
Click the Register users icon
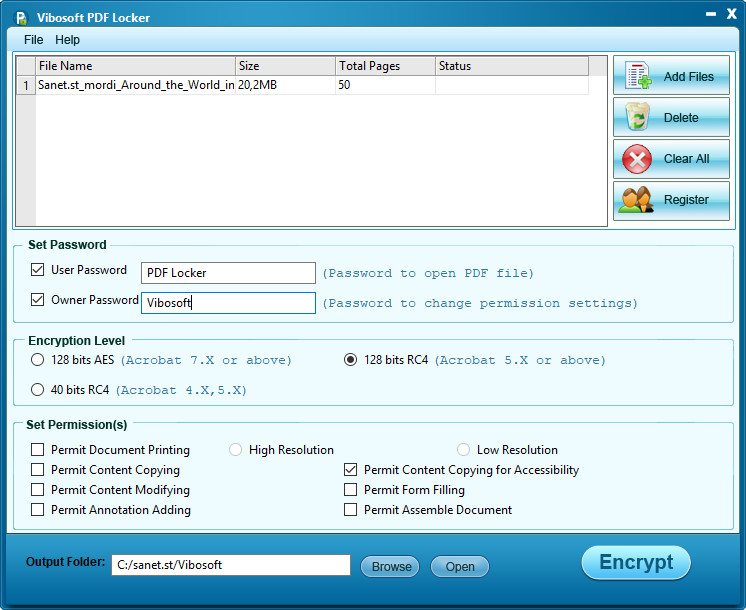[x=637, y=199]
